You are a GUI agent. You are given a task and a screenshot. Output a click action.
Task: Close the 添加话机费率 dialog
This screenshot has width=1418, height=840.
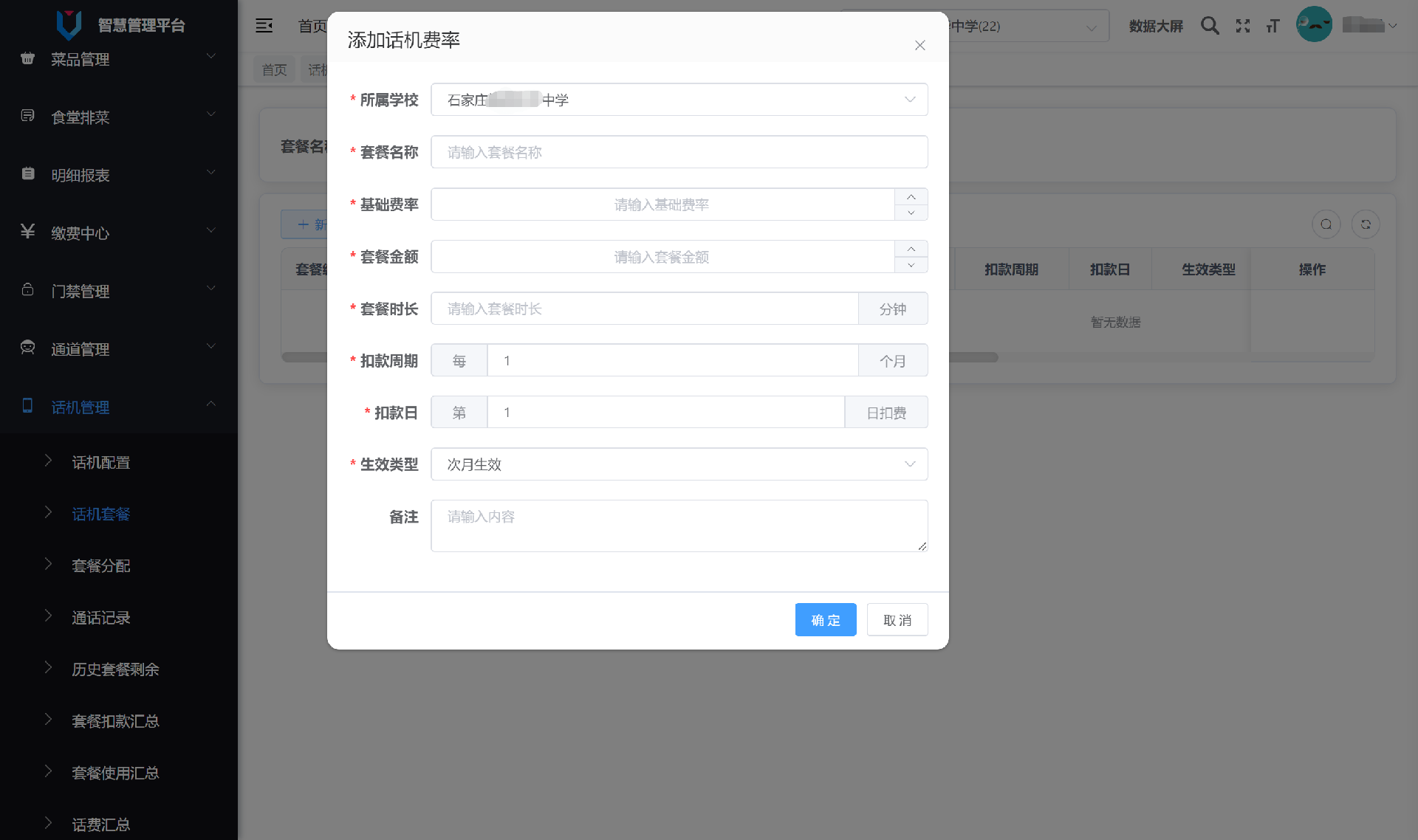[919, 45]
